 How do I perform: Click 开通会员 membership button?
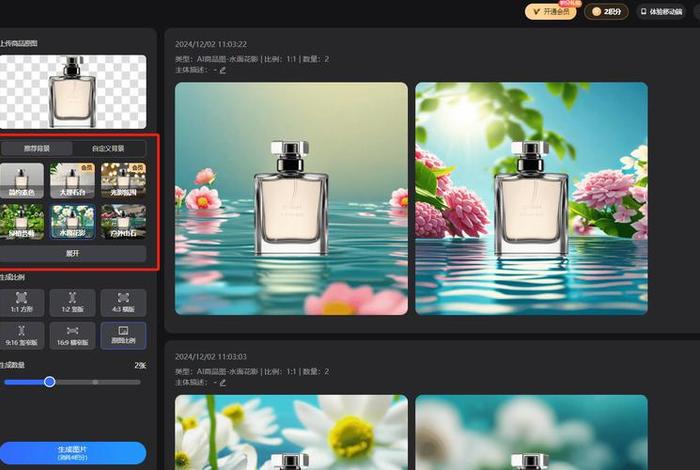click(x=551, y=12)
